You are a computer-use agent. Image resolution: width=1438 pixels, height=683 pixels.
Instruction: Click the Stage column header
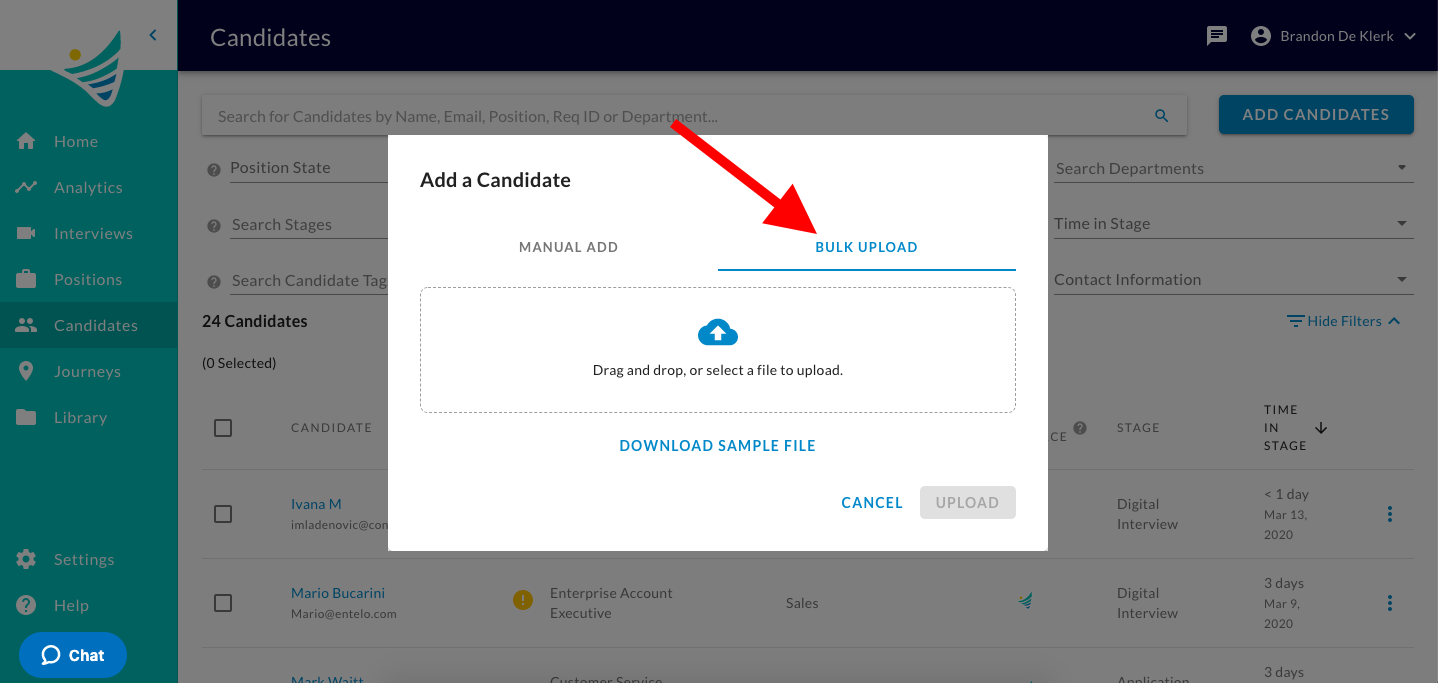point(1138,428)
